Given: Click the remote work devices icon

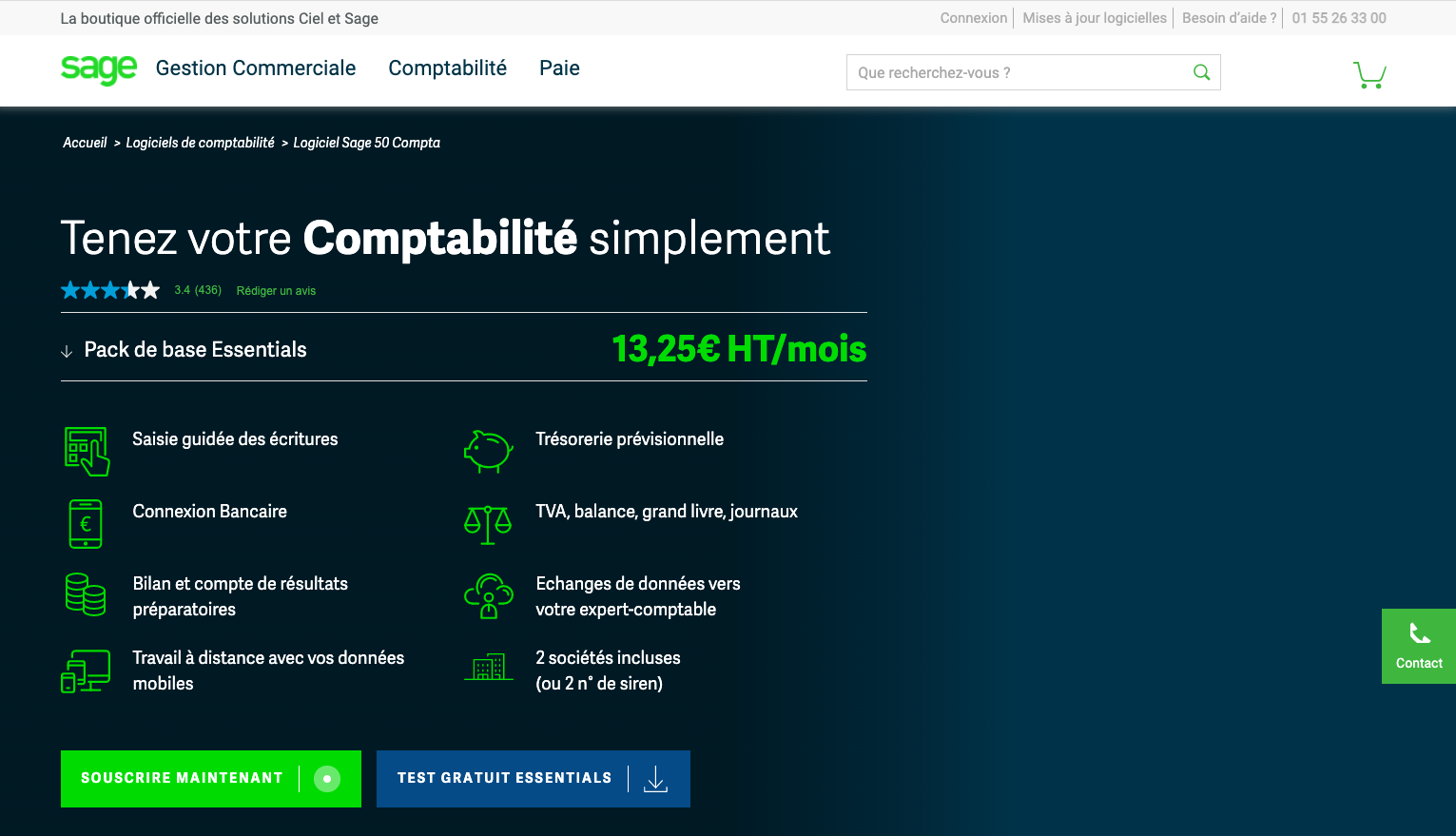Looking at the screenshot, I should [86, 671].
